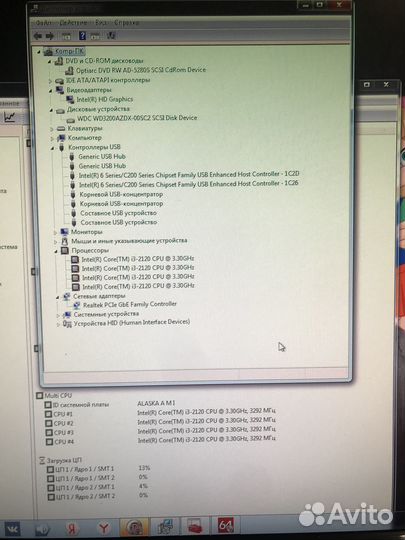Click the Клавиатуры category icon
This screenshot has height=540, width=405.
click(x=61, y=128)
